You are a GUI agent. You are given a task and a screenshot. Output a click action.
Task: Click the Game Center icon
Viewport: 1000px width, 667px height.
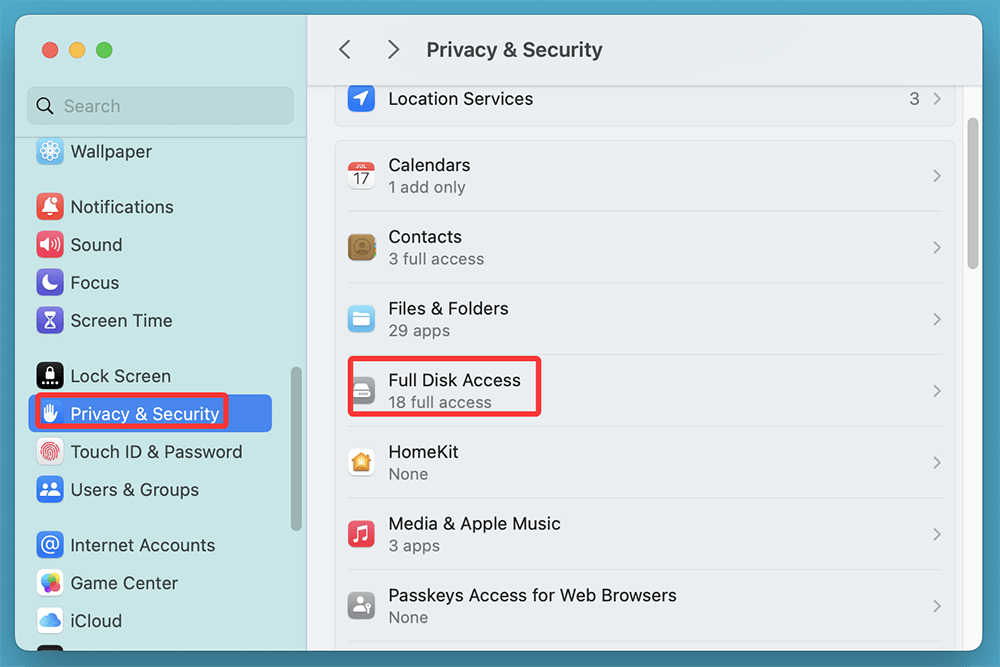point(49,583)
